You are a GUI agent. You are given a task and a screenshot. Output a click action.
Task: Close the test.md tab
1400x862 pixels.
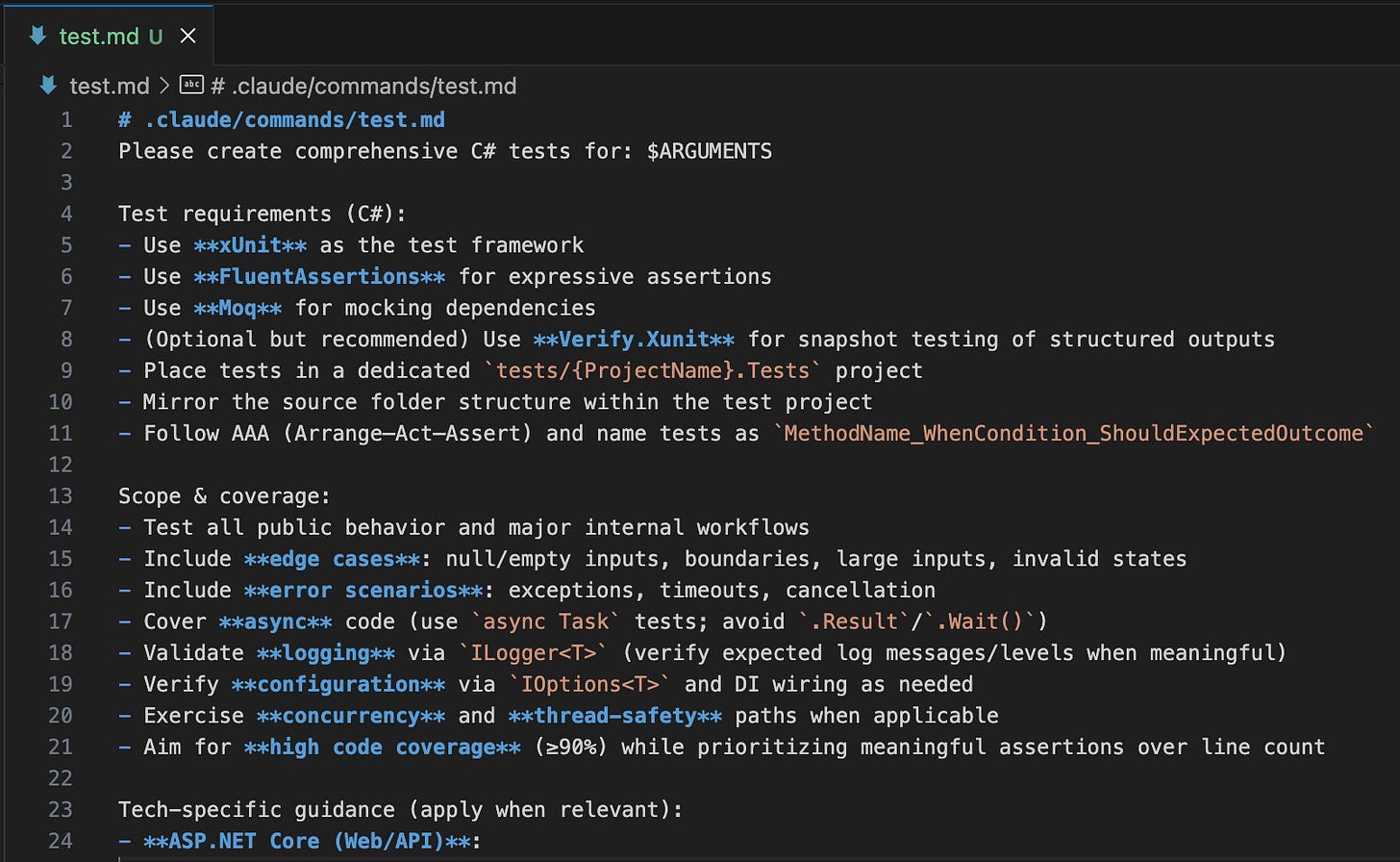coord(188,36)
